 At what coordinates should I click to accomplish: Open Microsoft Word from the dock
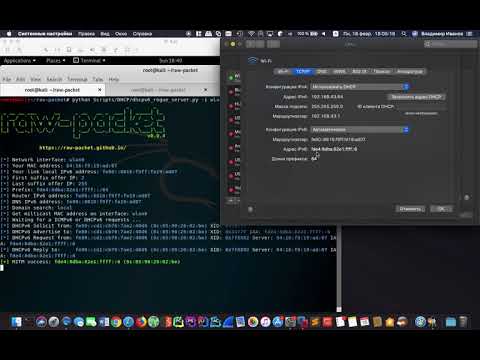104,322
